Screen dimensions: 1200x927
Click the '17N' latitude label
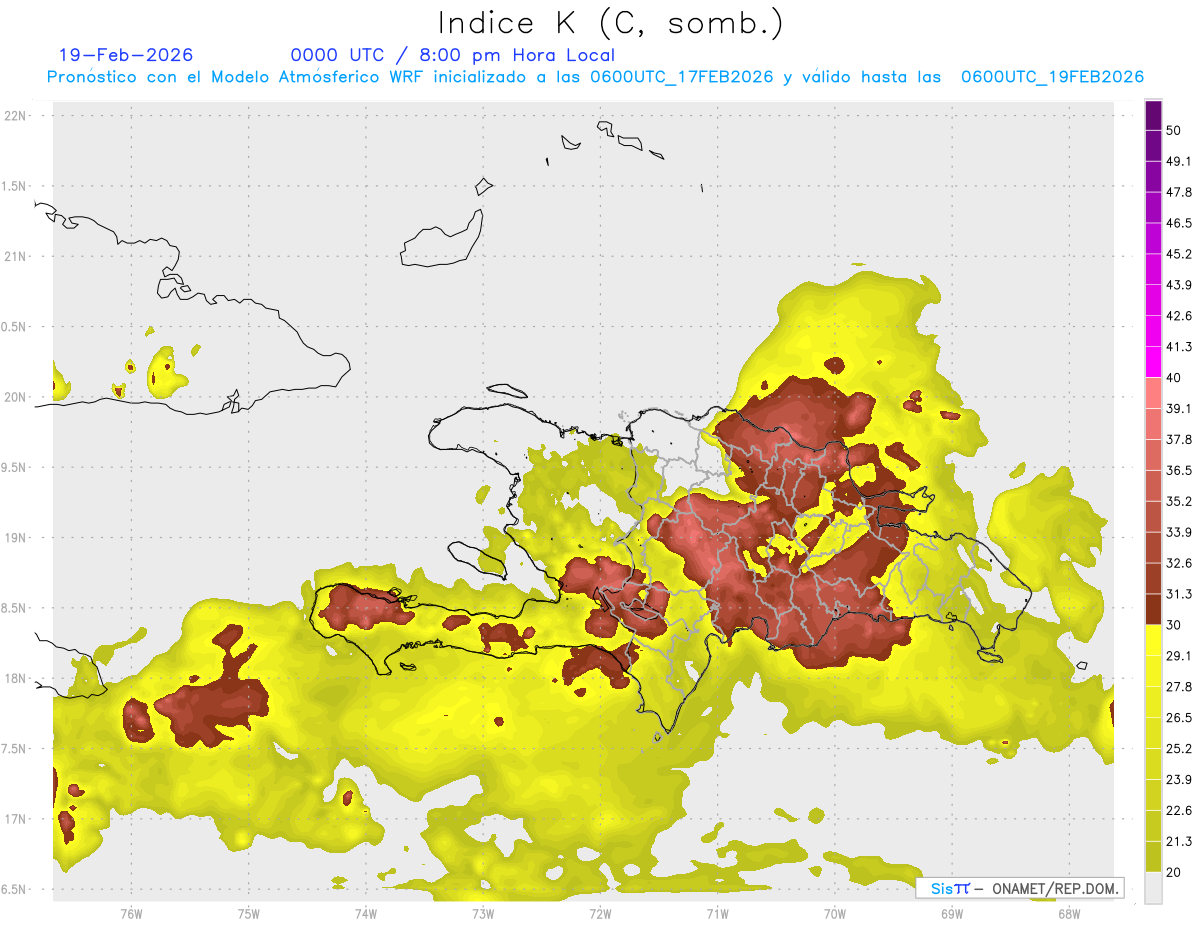15,819
